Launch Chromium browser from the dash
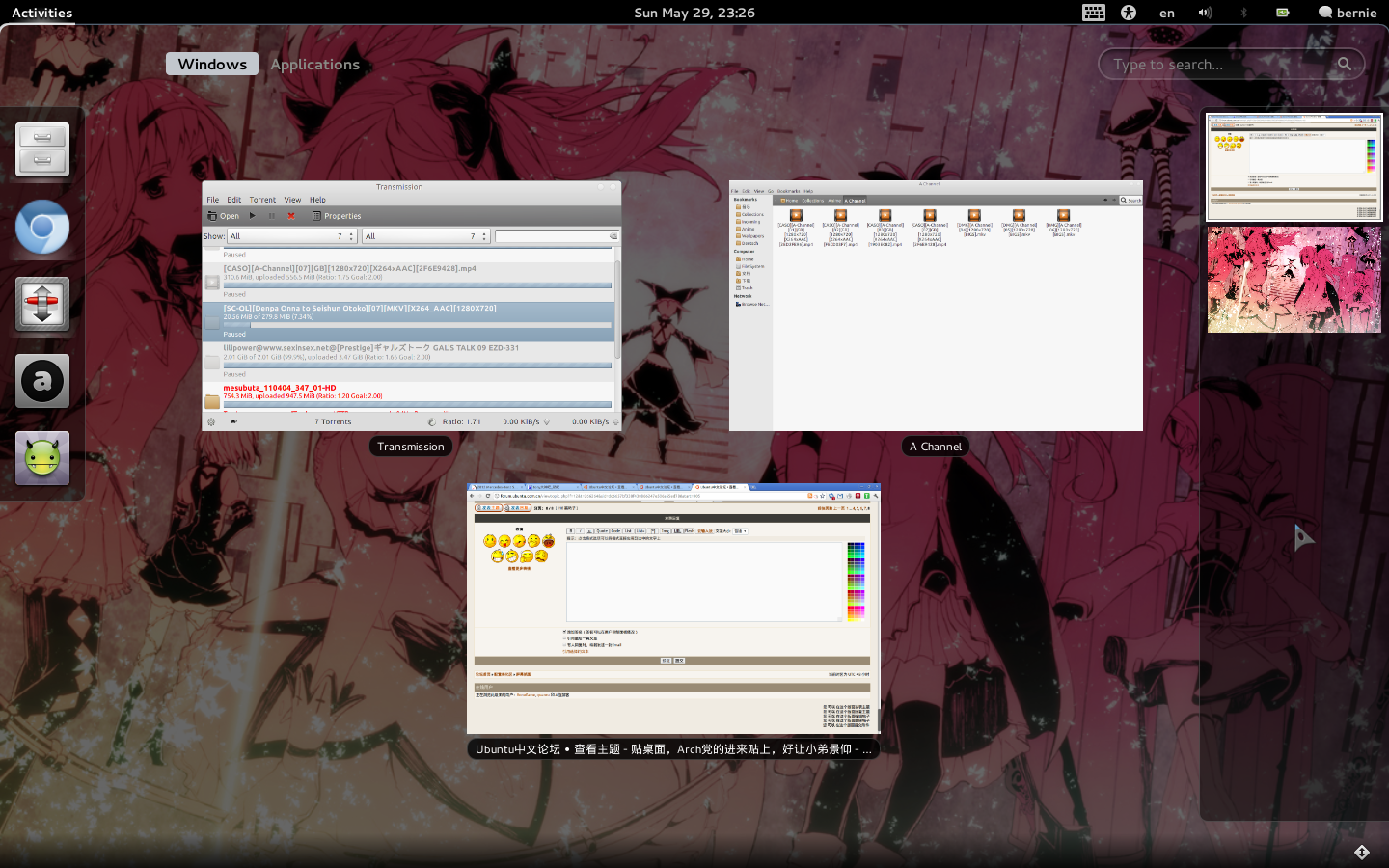1389x868 pixels. point(42,227)
